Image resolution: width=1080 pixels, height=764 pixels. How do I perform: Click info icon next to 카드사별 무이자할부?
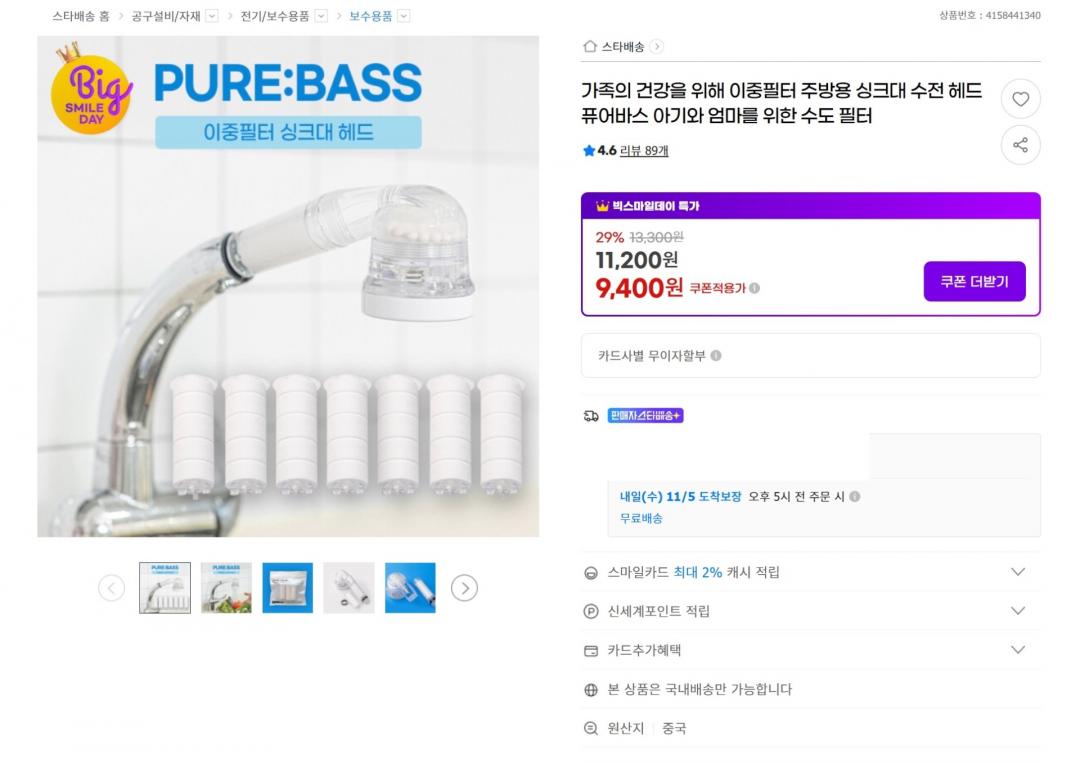[716, 356]
